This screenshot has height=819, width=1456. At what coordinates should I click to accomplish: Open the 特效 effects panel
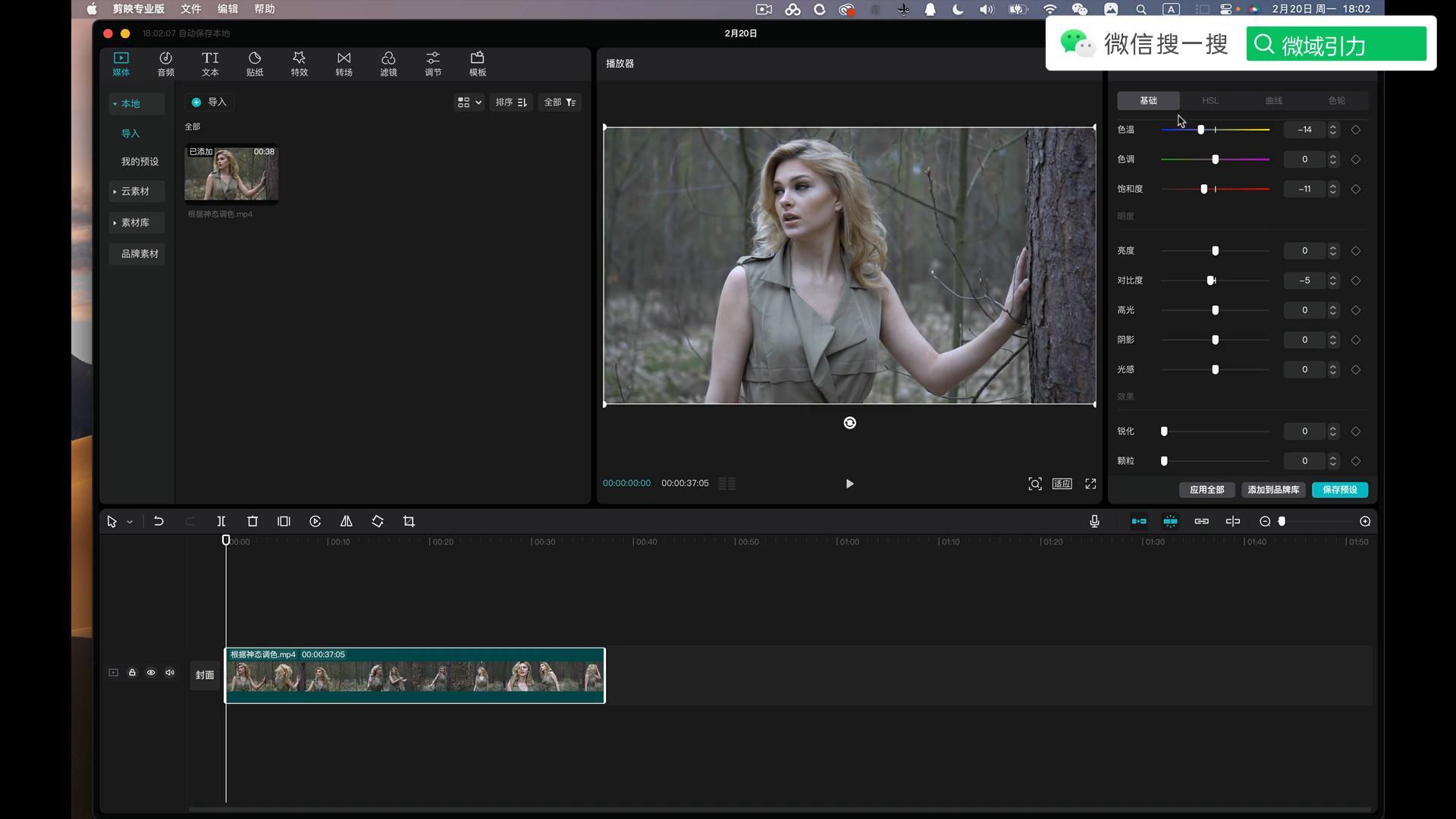(x=300, y=64)
